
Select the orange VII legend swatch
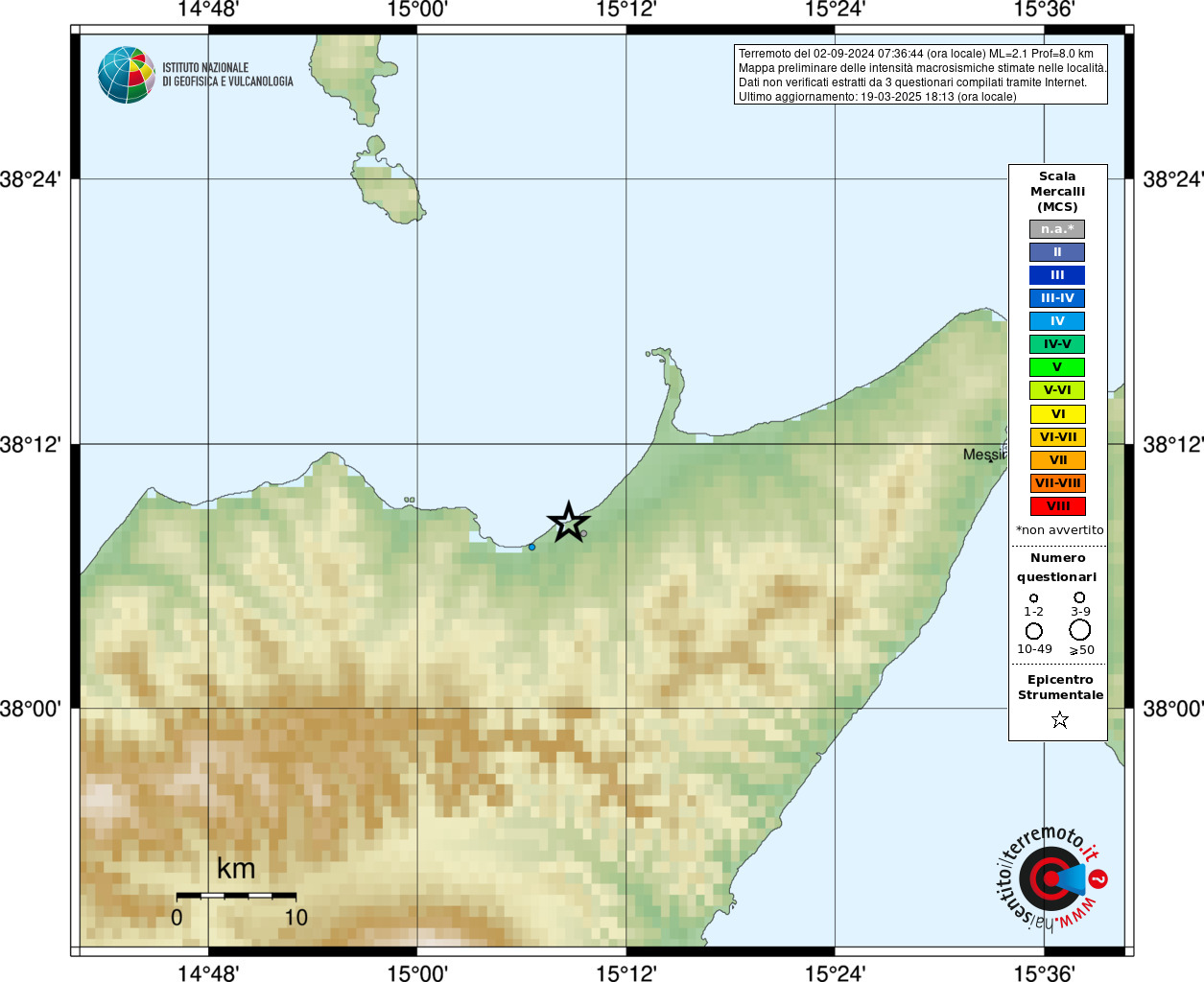[1057, 460]
